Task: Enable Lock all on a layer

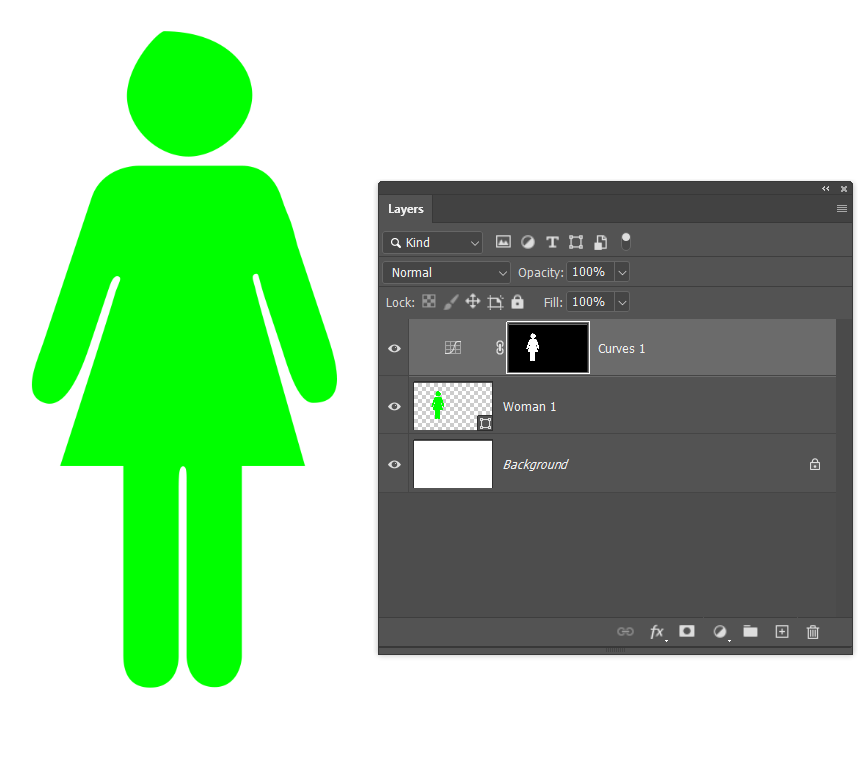Action: (x=517, y=302)
